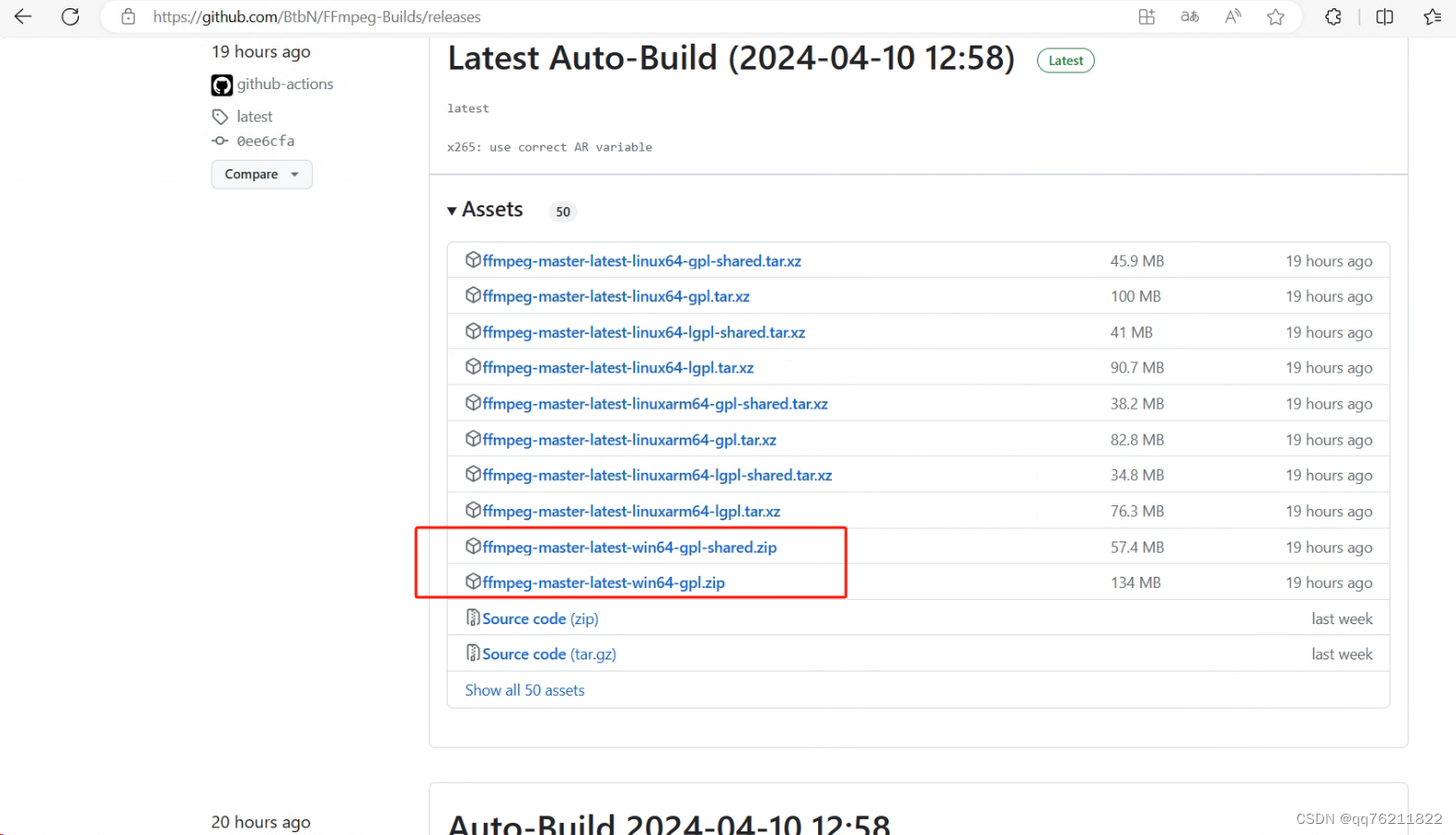The width and height of the screenshot is (1456, 835).
Task: Click the 76.3 MB size value
Action: pyautogui.click(x=1137, y=511)
